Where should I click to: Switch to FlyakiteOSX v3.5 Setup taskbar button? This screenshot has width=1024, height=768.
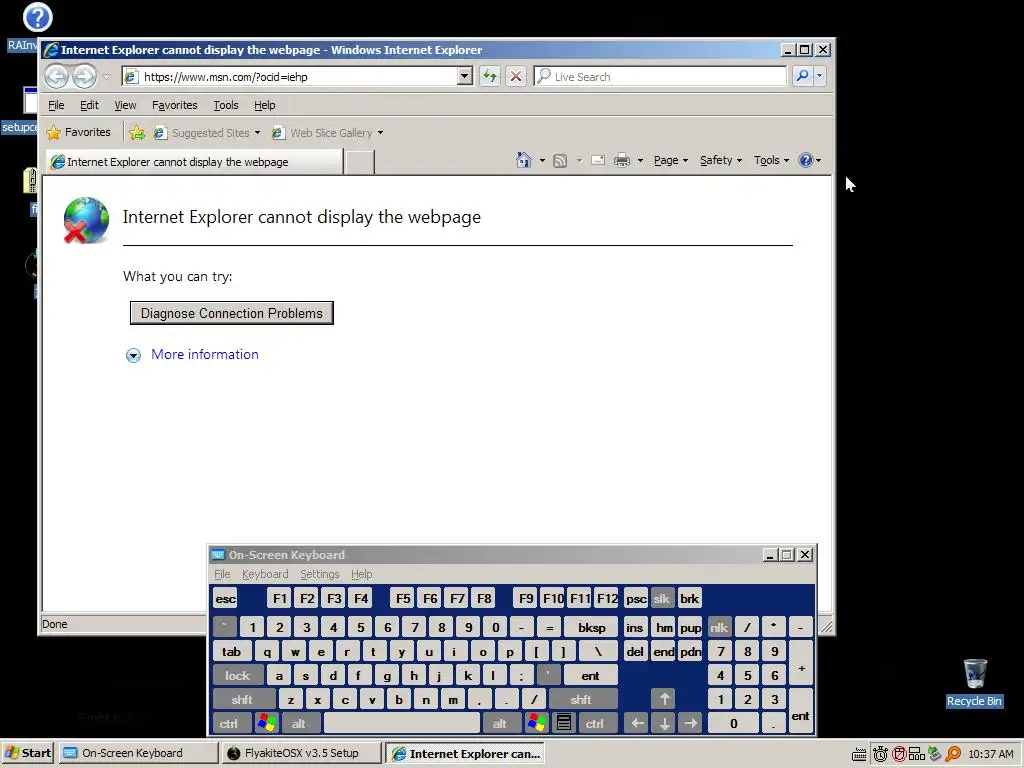point(302,753)
